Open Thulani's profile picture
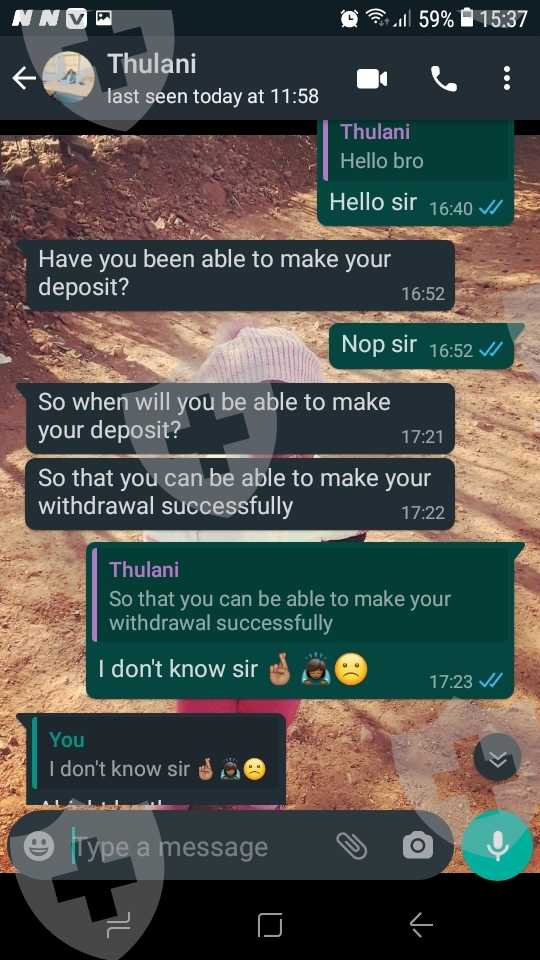 (69, 78)
